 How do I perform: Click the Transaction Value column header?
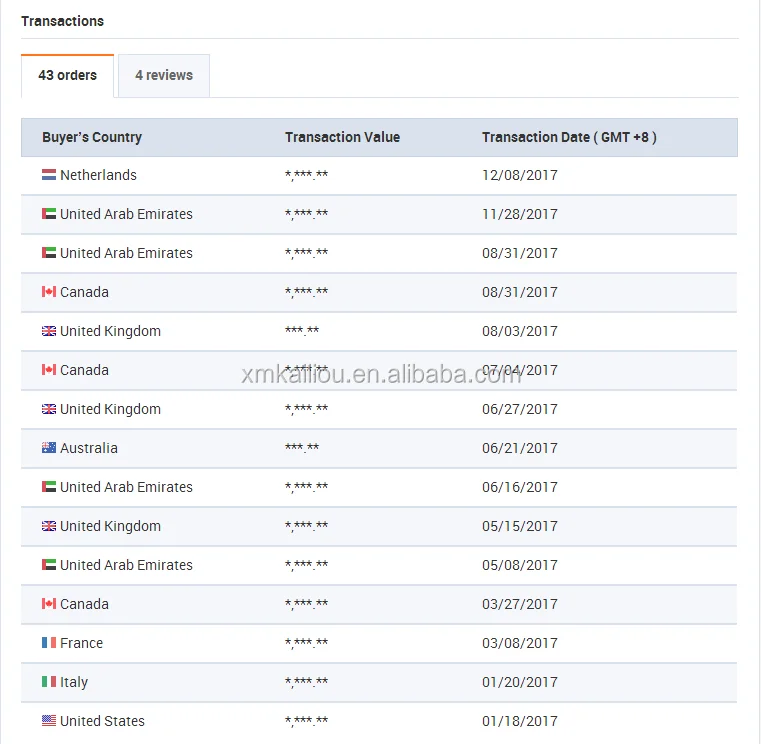pyautogui.click(x=342, y=137)
